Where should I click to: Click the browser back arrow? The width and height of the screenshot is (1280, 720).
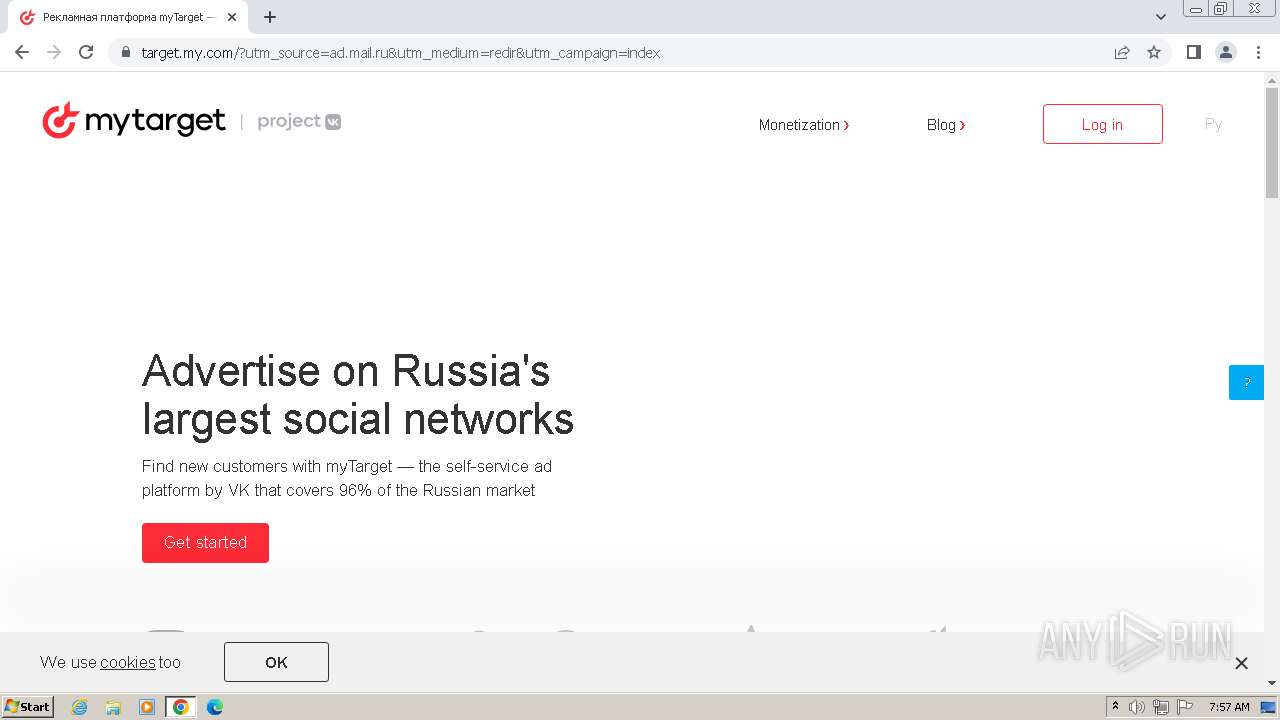(x=22, y=52)
